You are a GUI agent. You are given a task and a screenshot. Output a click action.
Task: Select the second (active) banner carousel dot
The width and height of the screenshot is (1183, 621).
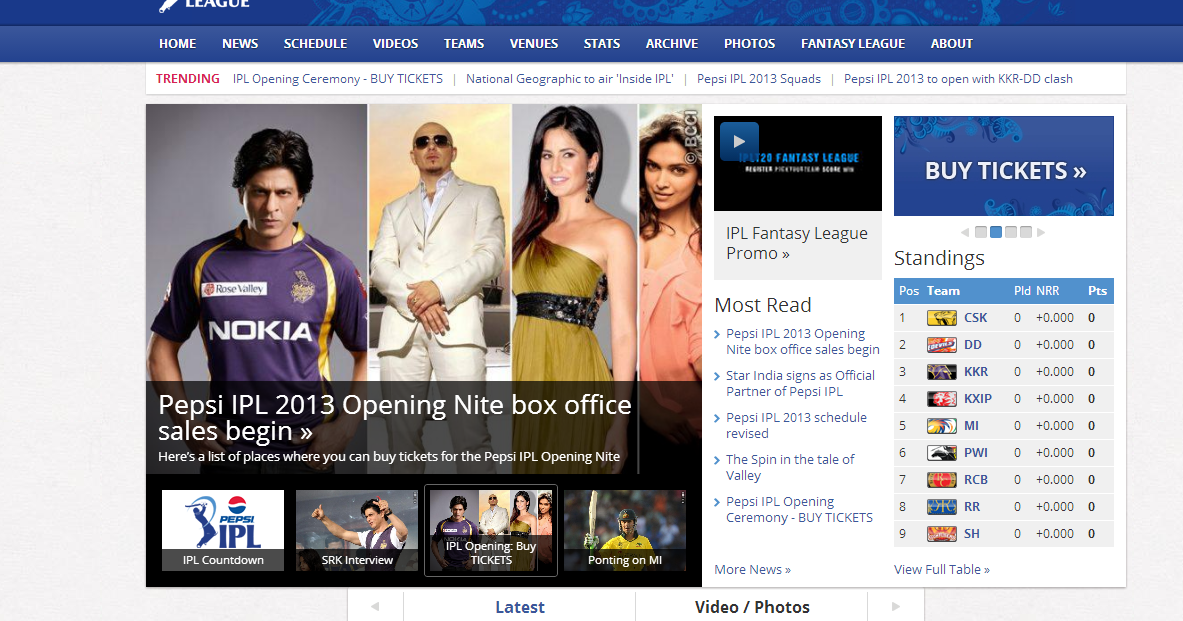coord(996,232)
